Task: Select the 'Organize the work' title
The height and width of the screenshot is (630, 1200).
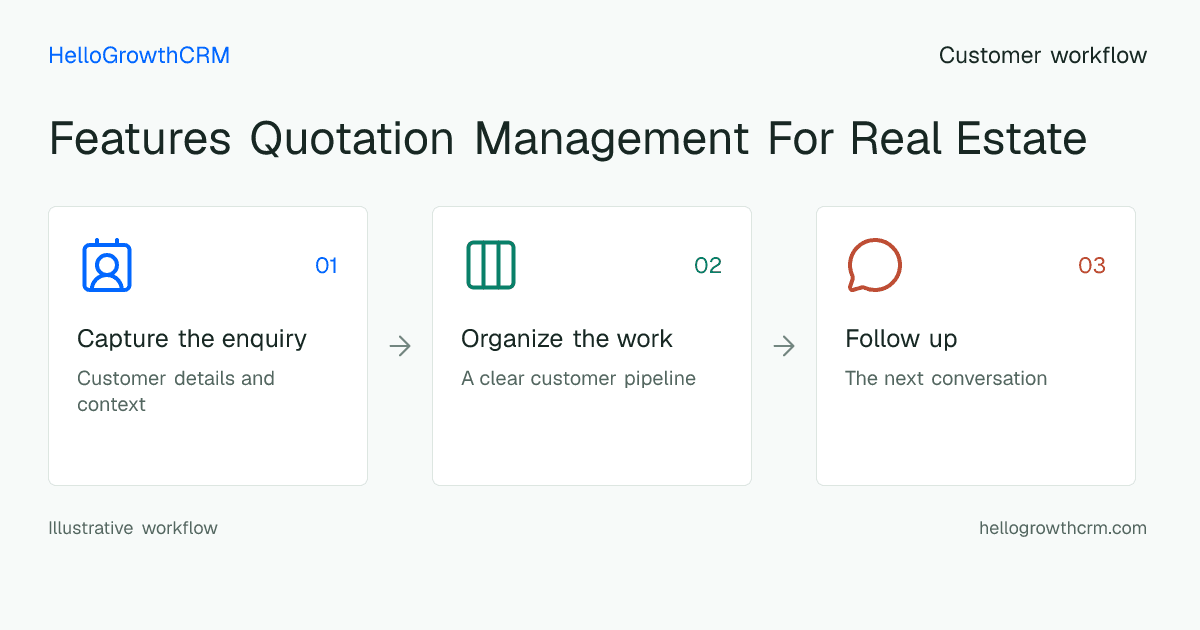Action: 567,339
